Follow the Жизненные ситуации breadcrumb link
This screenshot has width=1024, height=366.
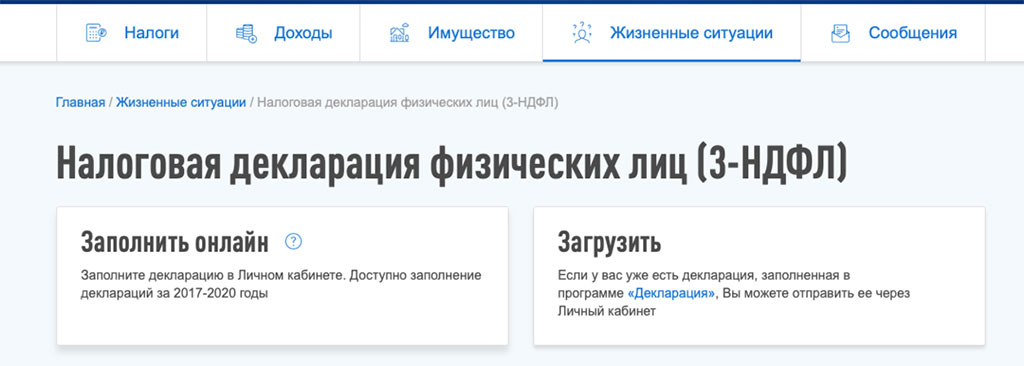pyautogui.click(x=181, y=103)
